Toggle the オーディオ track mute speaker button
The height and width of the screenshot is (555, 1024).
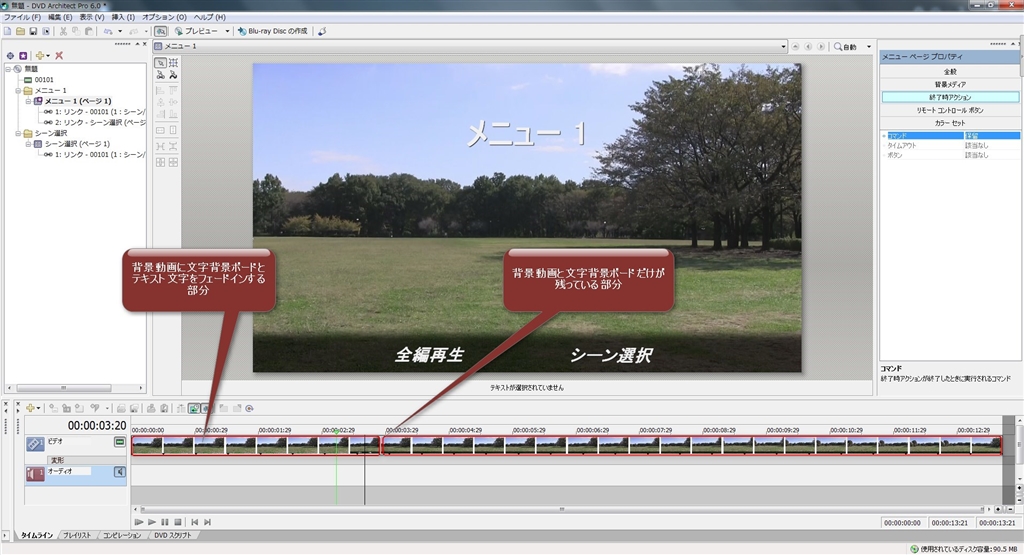tap(120, 471)
